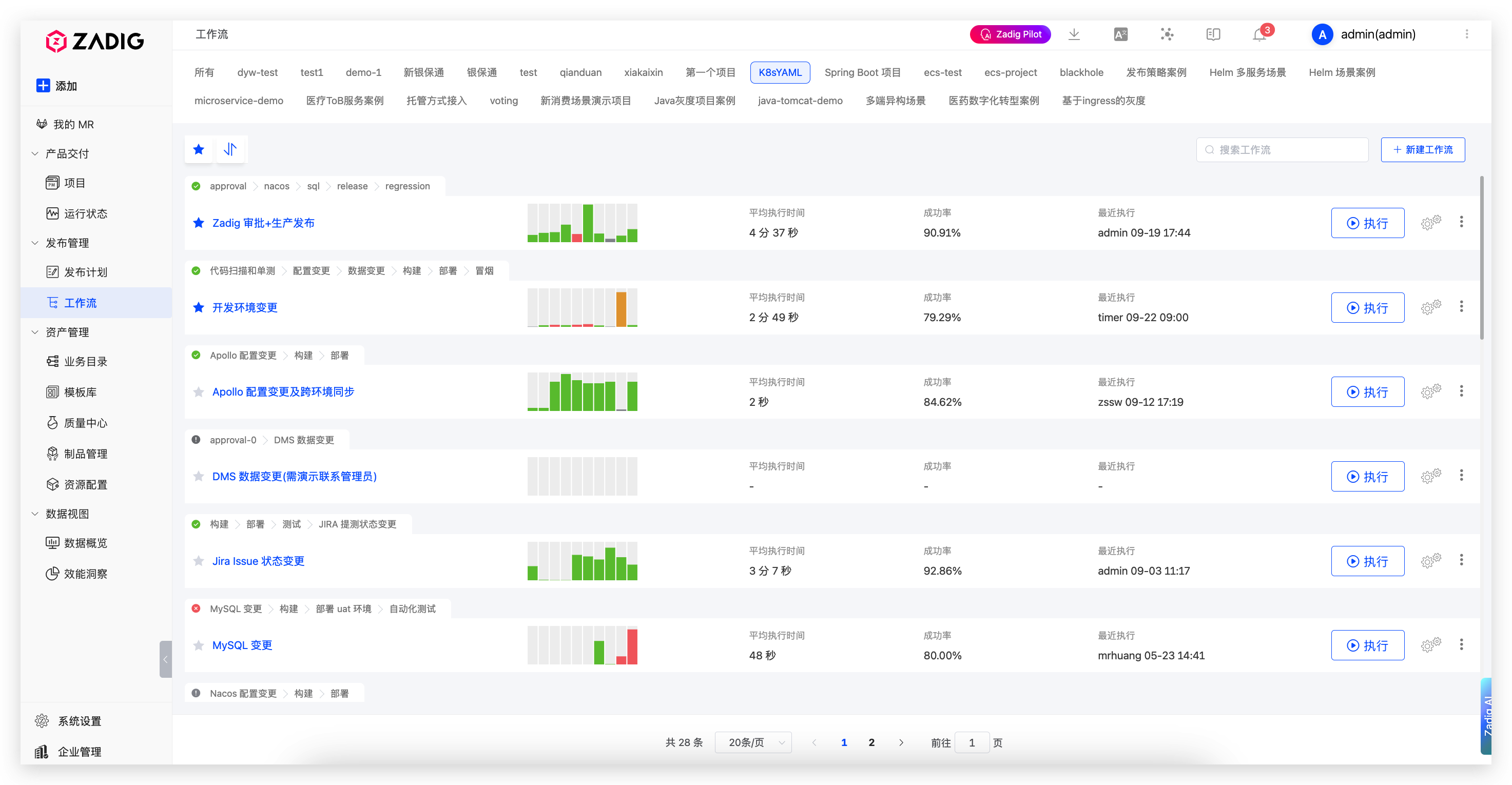
Task: Toggle the favorites star filter button
Action: click(x=199, y=150)
